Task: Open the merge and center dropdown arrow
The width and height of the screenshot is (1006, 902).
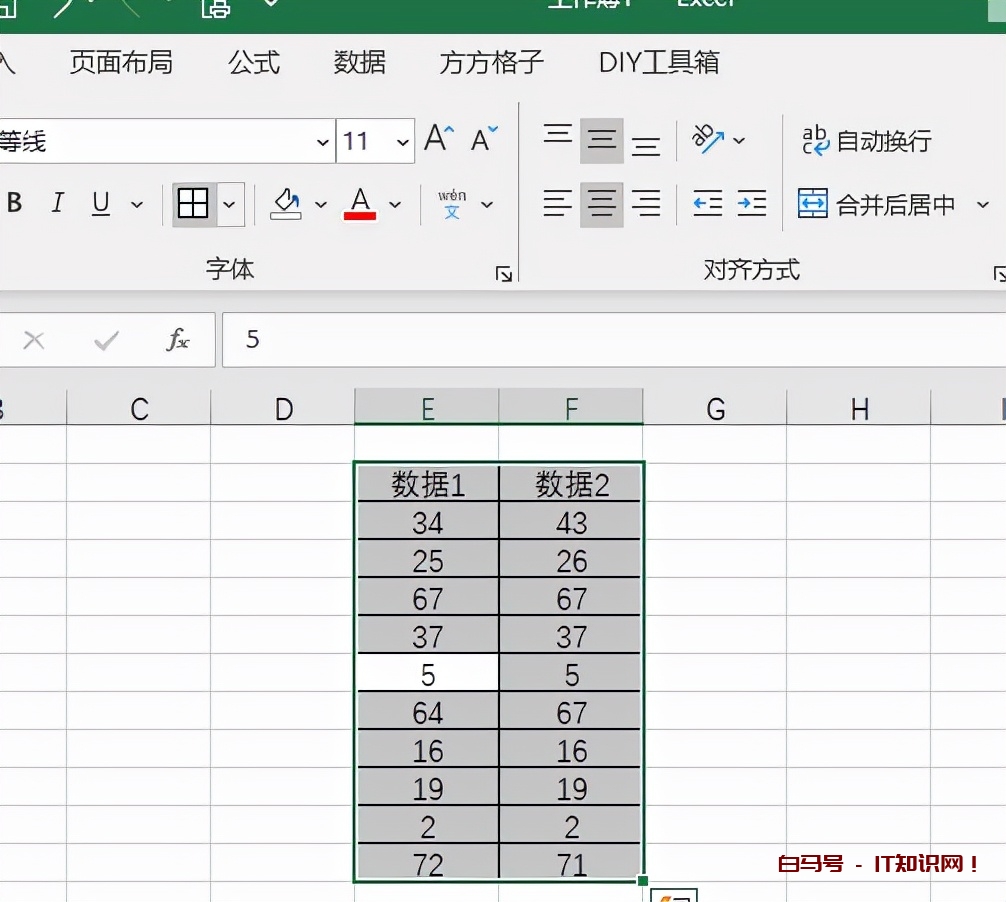Action: pos(982,205)
